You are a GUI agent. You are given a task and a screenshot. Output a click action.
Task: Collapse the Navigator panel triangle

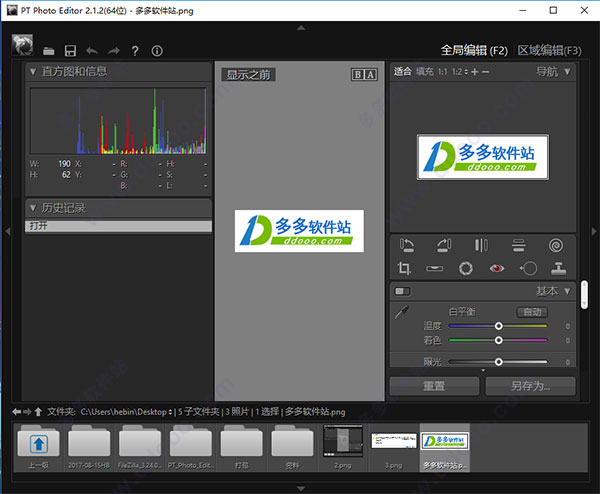click(567, 72)
